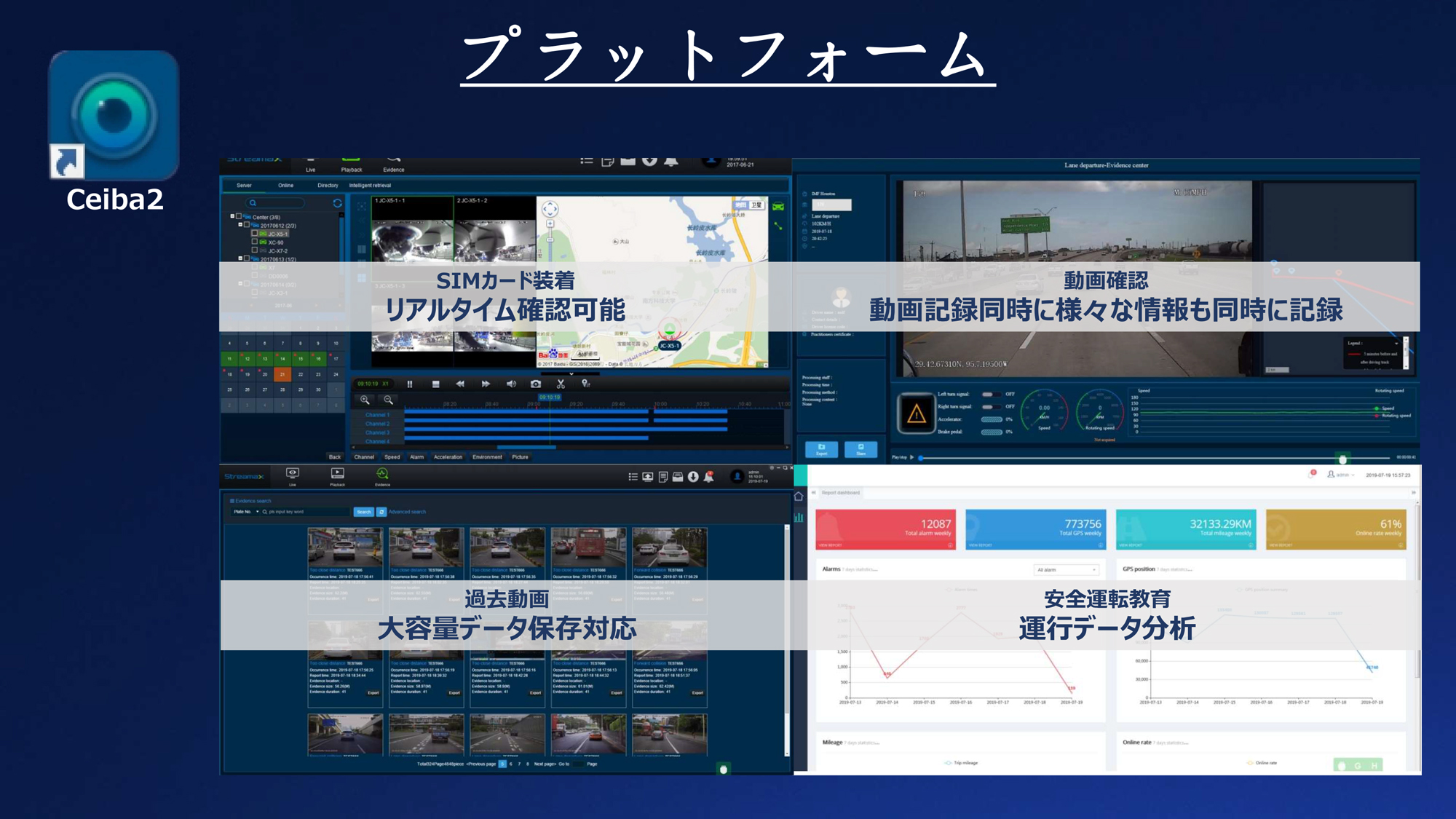Image resolution: width=1456 pixels, height=819 pixels.
Task: Check the XC-90 device checkbox
Action: pos(255,242)
